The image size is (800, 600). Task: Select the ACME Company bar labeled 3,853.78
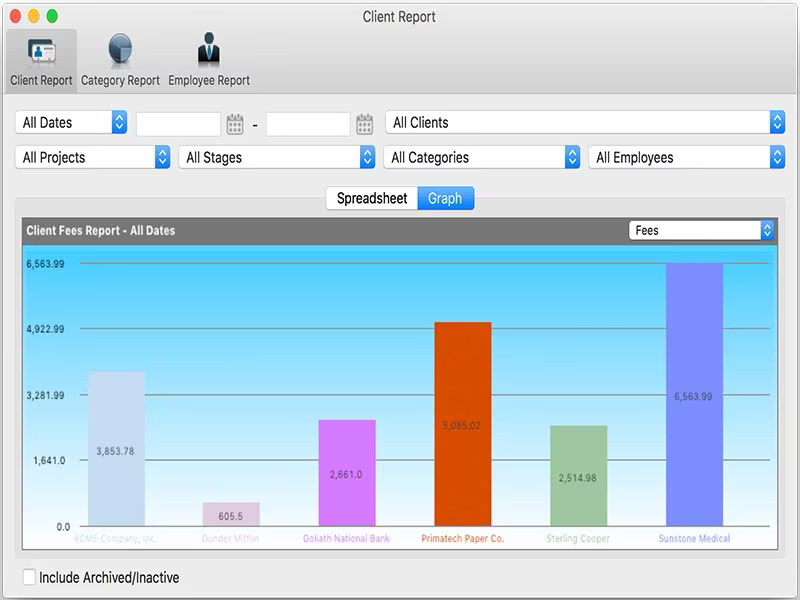tap(116, 449)
